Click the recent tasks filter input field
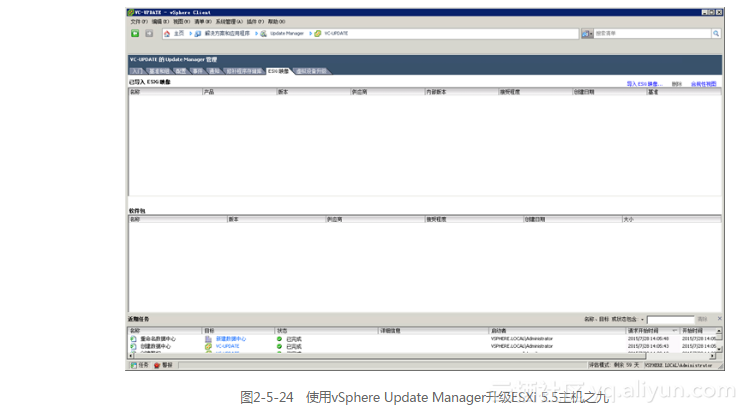 pos(670,319)
